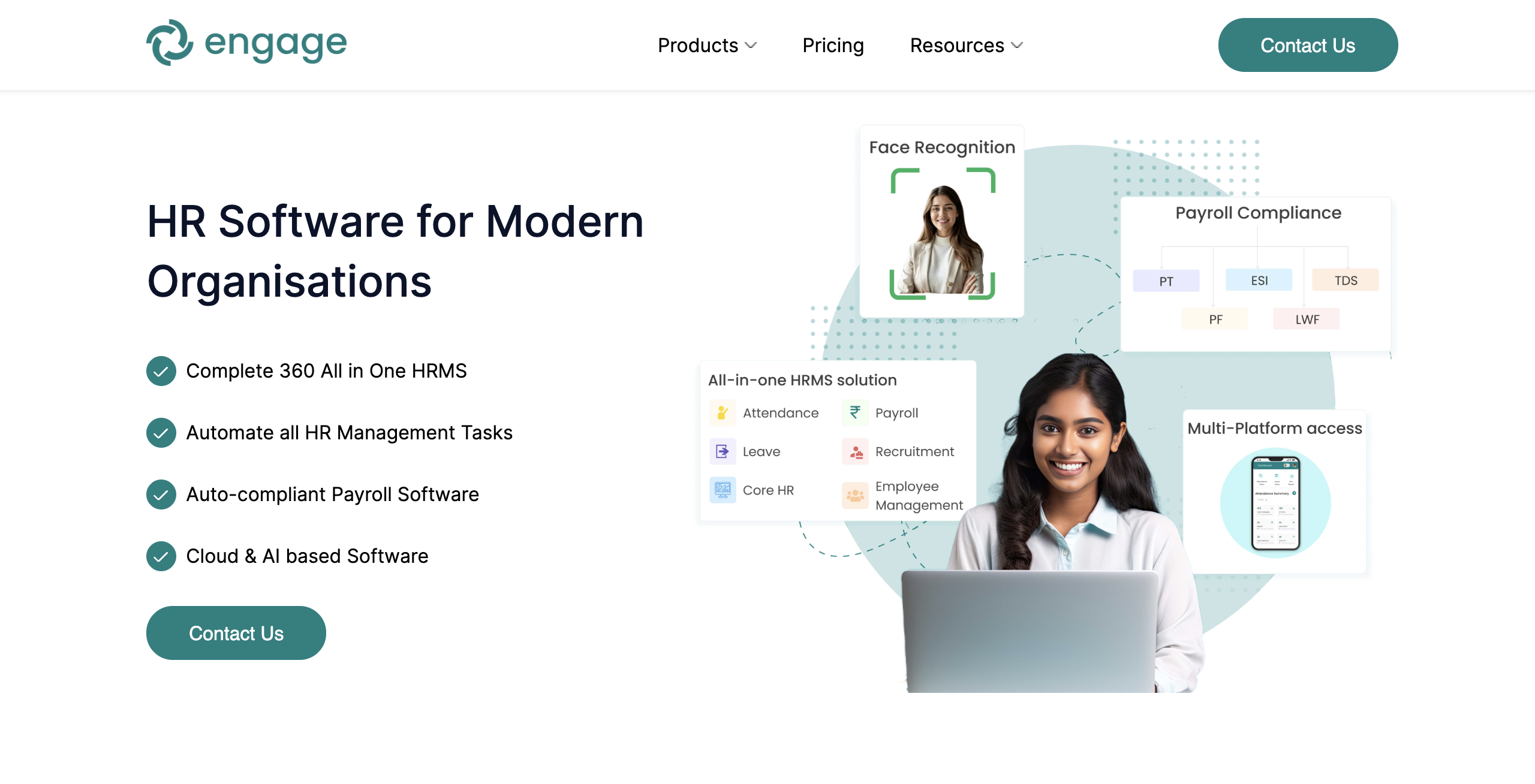Screen dimensions: 1535x784
Task: Click checkmark beside Automate all HR Management Tasks
Action: (161, 433)
